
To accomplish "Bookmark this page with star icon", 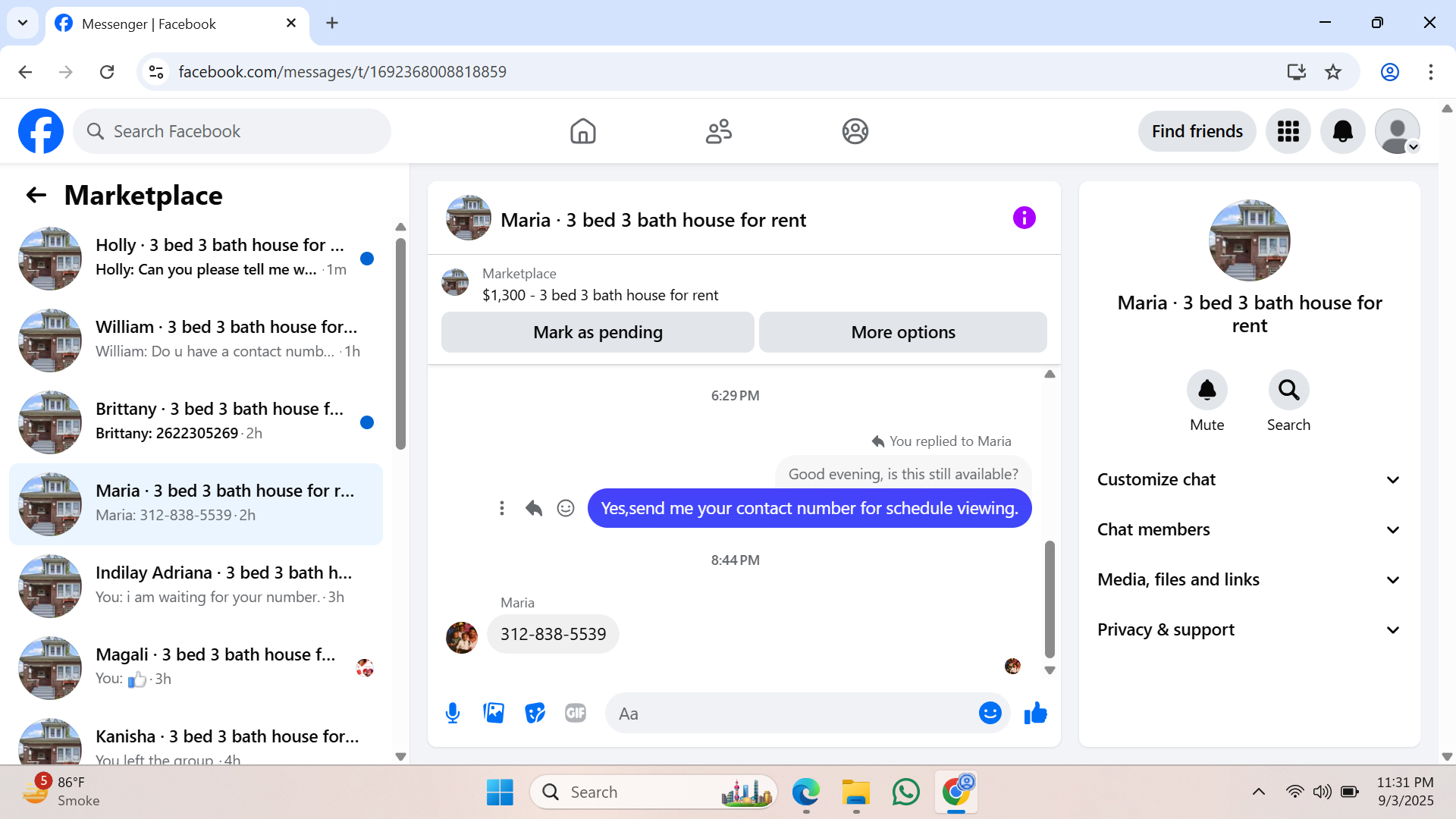I will pos(1333,72).
